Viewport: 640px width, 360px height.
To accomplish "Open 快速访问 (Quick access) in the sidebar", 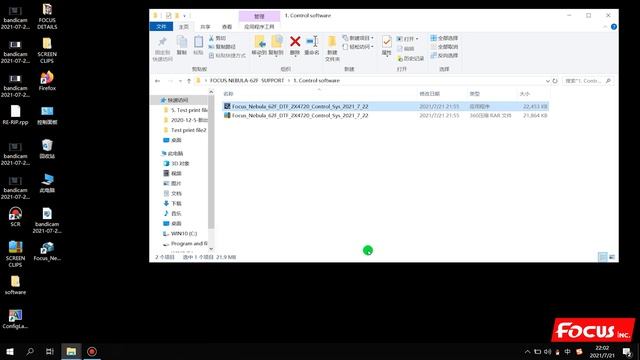I will [x=178, y=100].
